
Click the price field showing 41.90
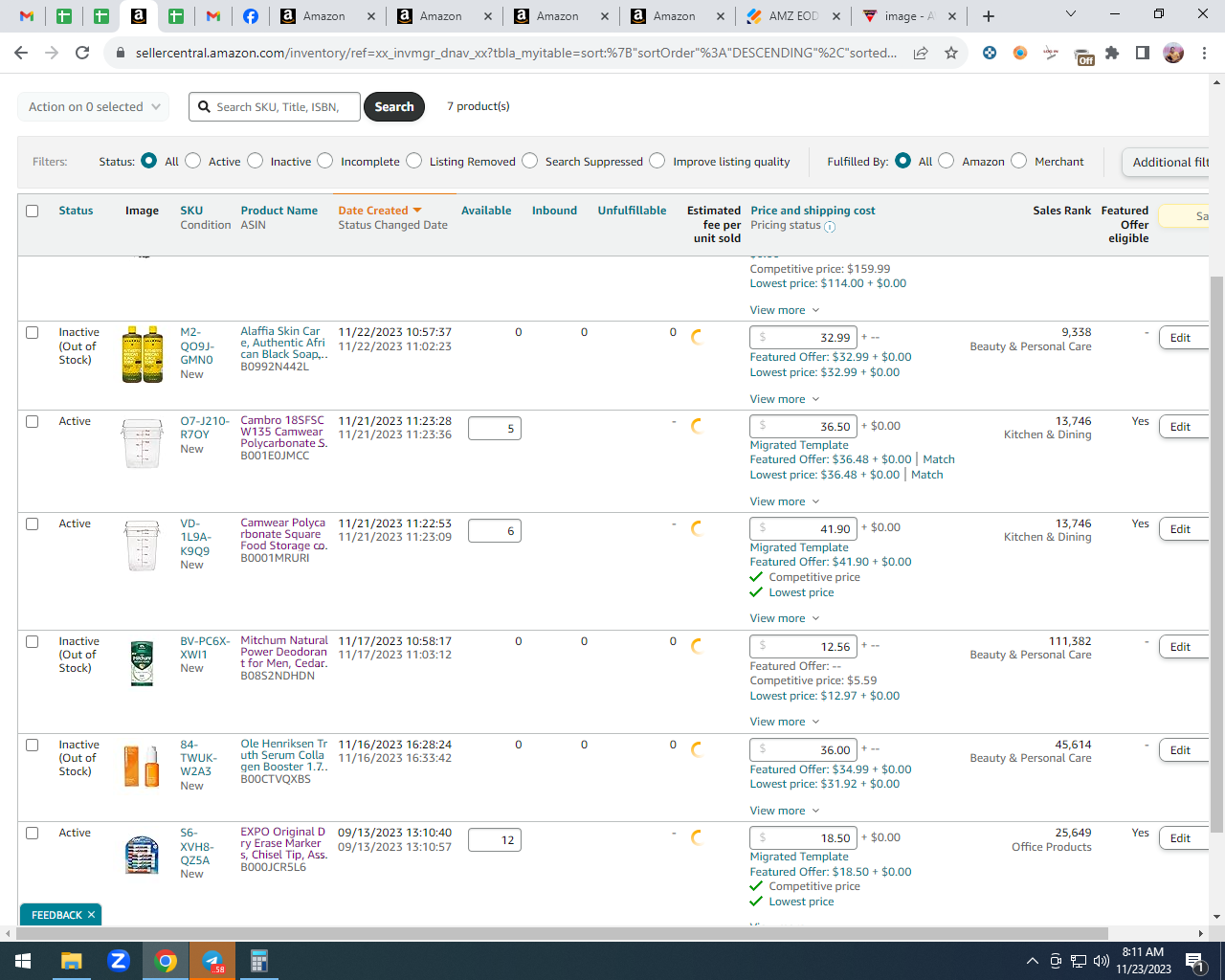(x=804, y=528)
